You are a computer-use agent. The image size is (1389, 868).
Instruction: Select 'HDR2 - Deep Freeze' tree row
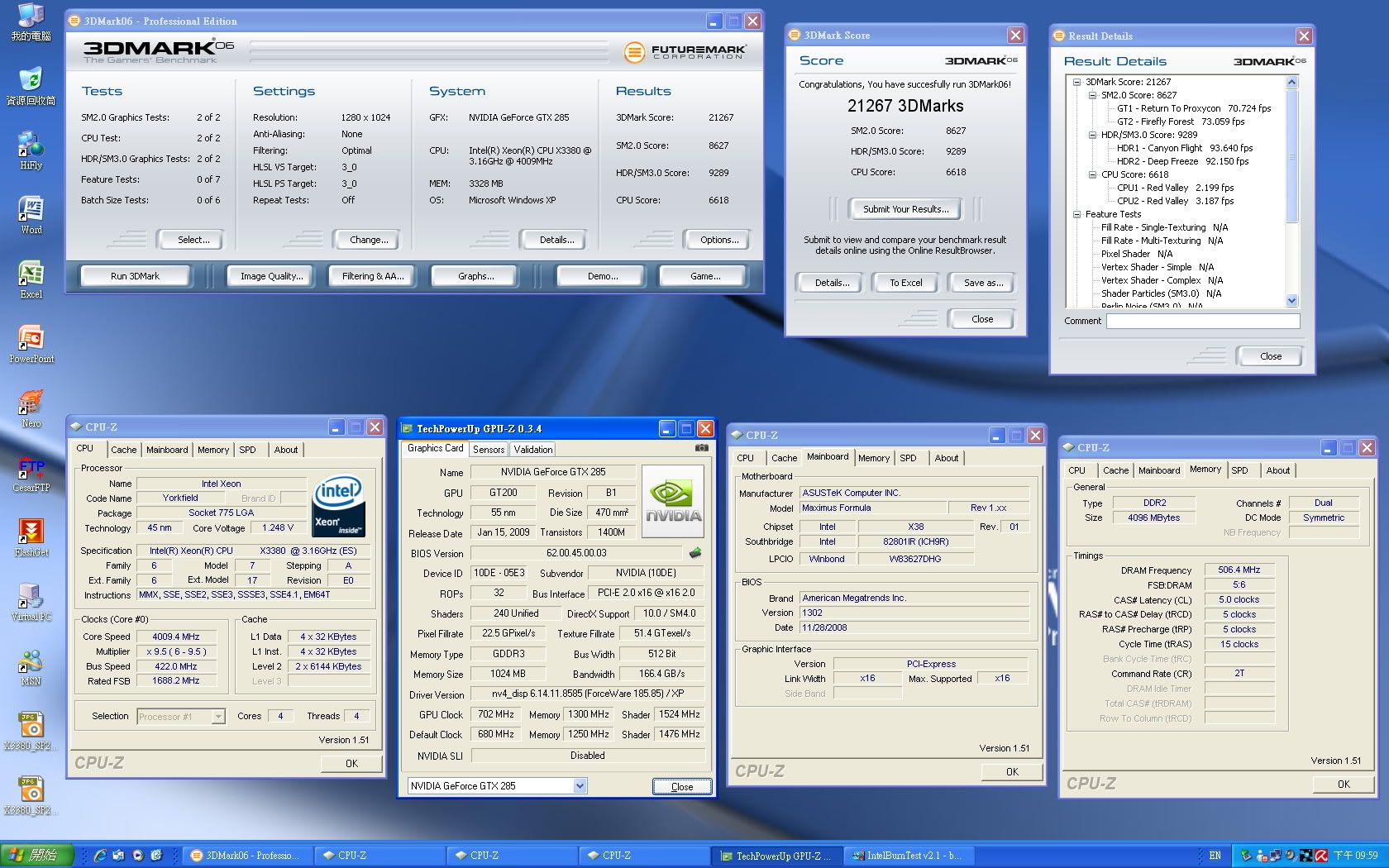pyautogui.click(x=1181, y=161)
